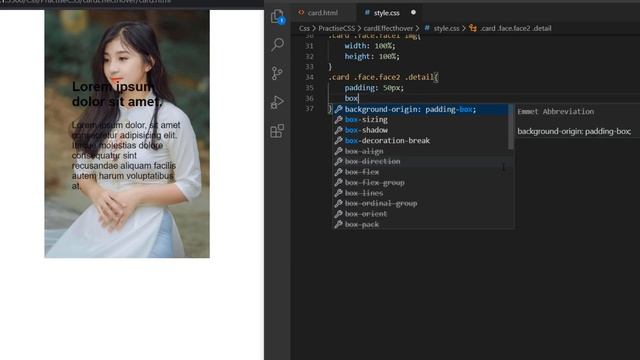
Task: Switch to the style.css tab
Action: click(x=387, y=13)
